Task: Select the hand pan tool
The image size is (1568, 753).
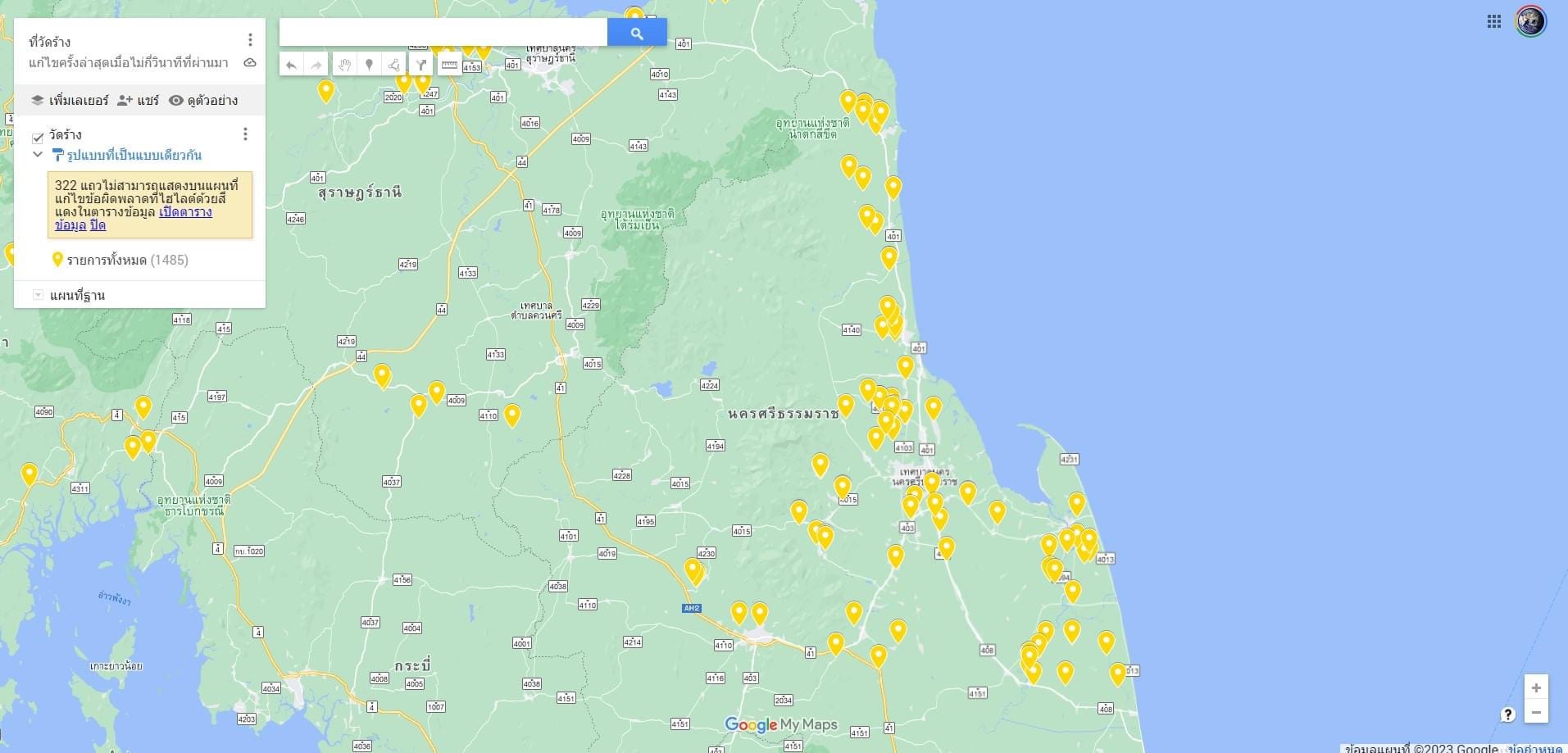Action: coord(345,65)
